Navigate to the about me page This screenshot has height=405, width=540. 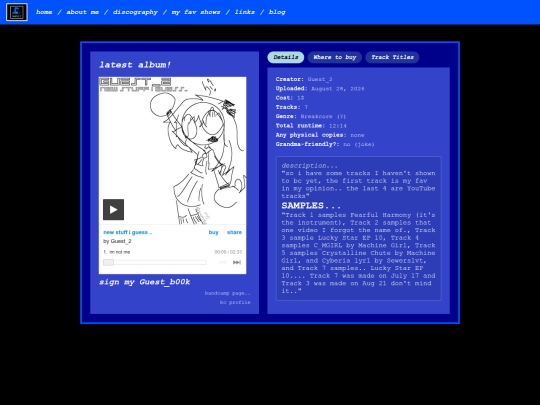point(83,12)
